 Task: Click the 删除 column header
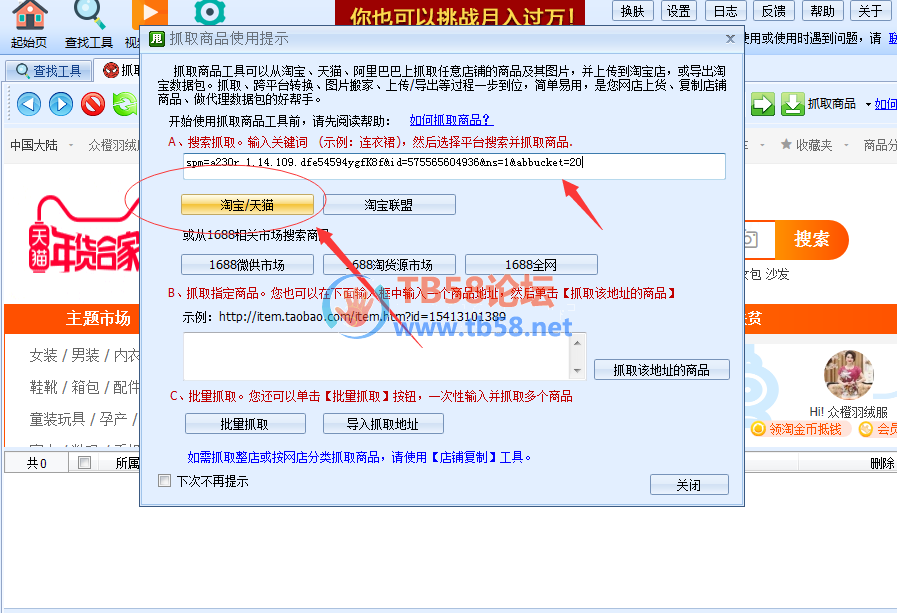tap(882, 463)
